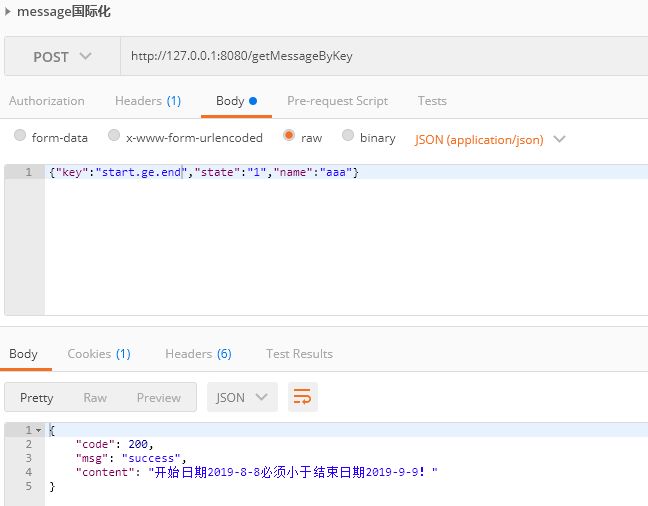This screenshot has height=506, width=648.
Task: Open the Tests tab
Action: pos(432,101)
